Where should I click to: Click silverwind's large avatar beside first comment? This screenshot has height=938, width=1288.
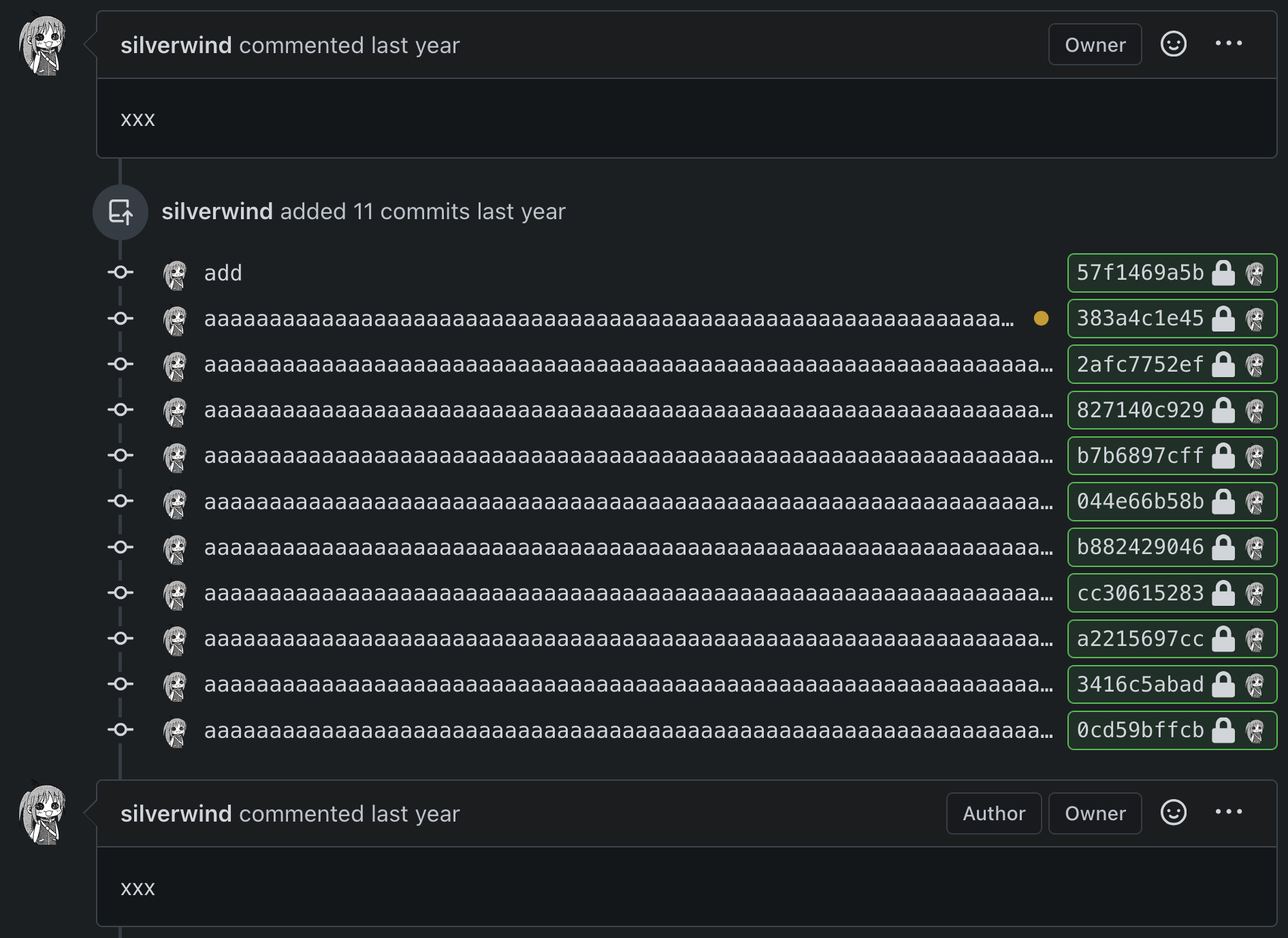pos(43,46)
